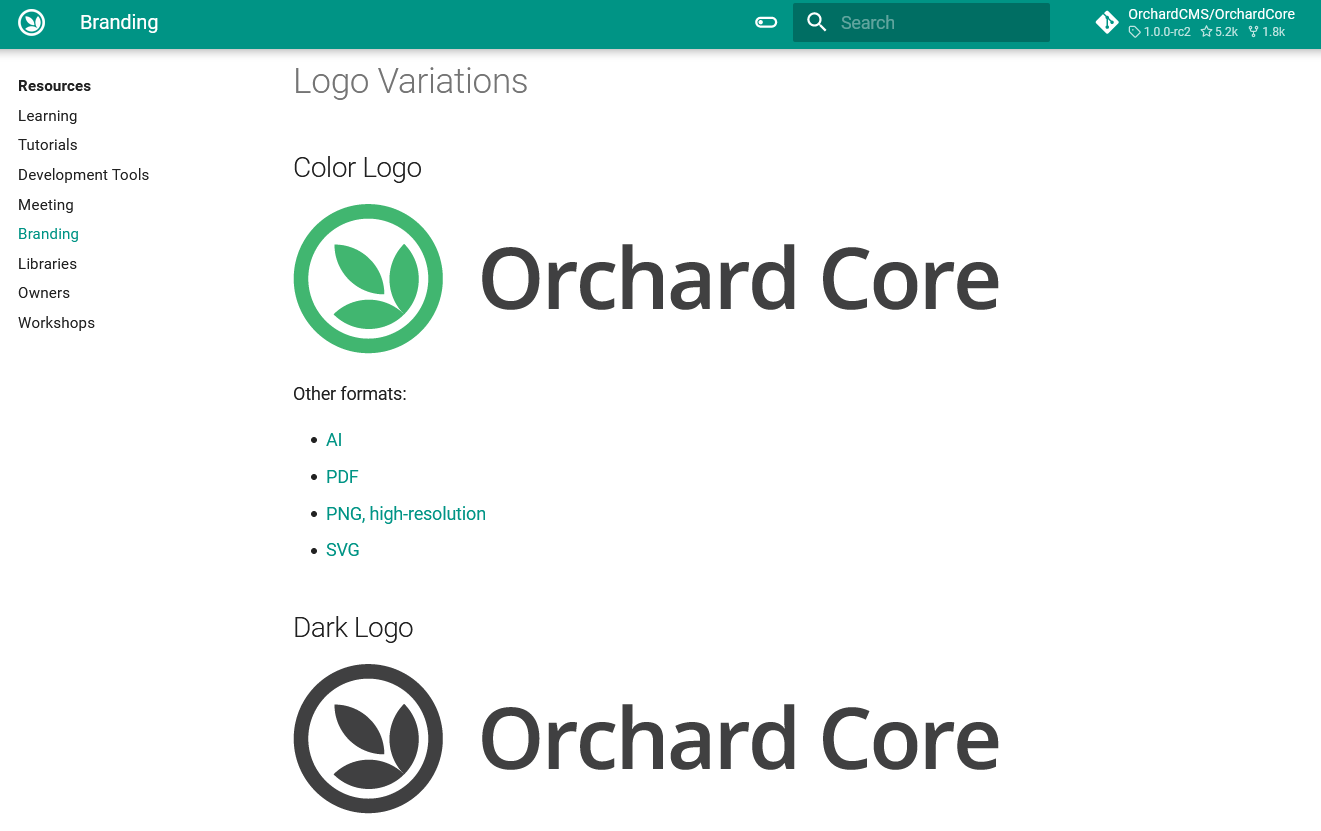Open the Learning sidebar page
The height and width of the screenshot is (831, 1321).
[x=47, y=116]
